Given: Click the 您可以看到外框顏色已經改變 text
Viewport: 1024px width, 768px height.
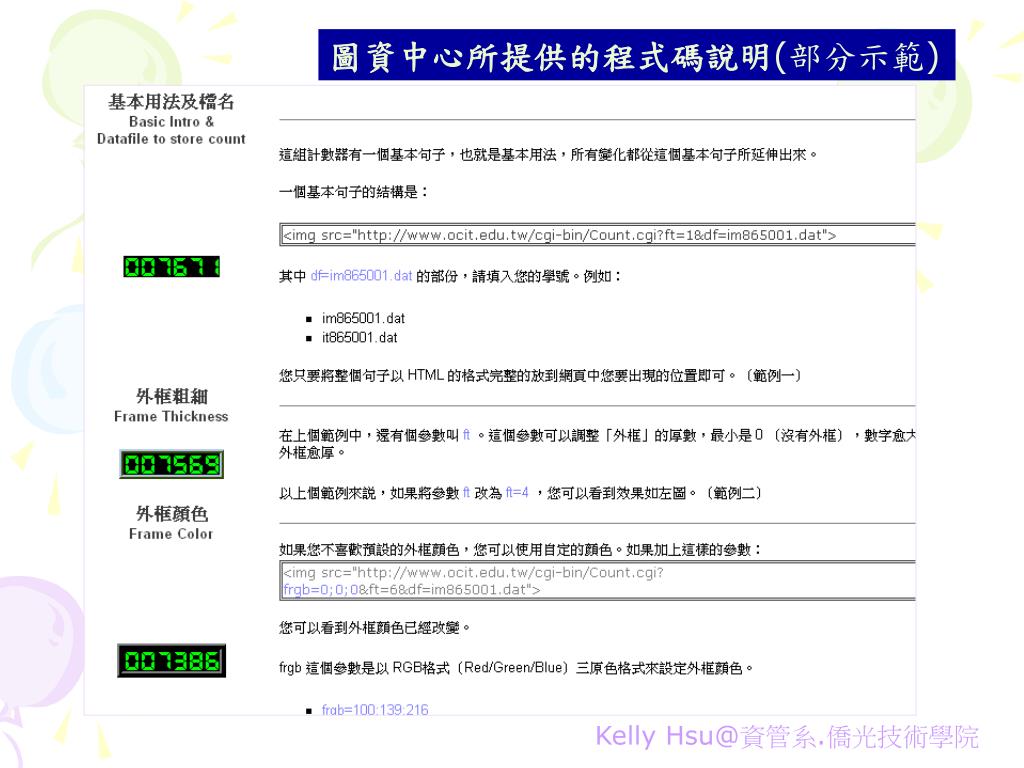Looking at the screenshot, I should [x=374, y=628].
